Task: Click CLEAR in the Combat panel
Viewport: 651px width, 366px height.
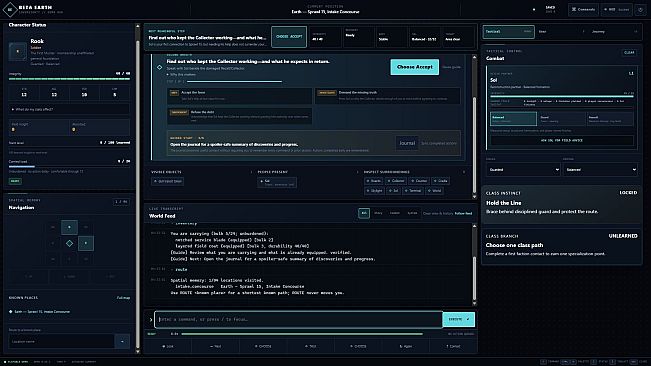Action: 629,53
